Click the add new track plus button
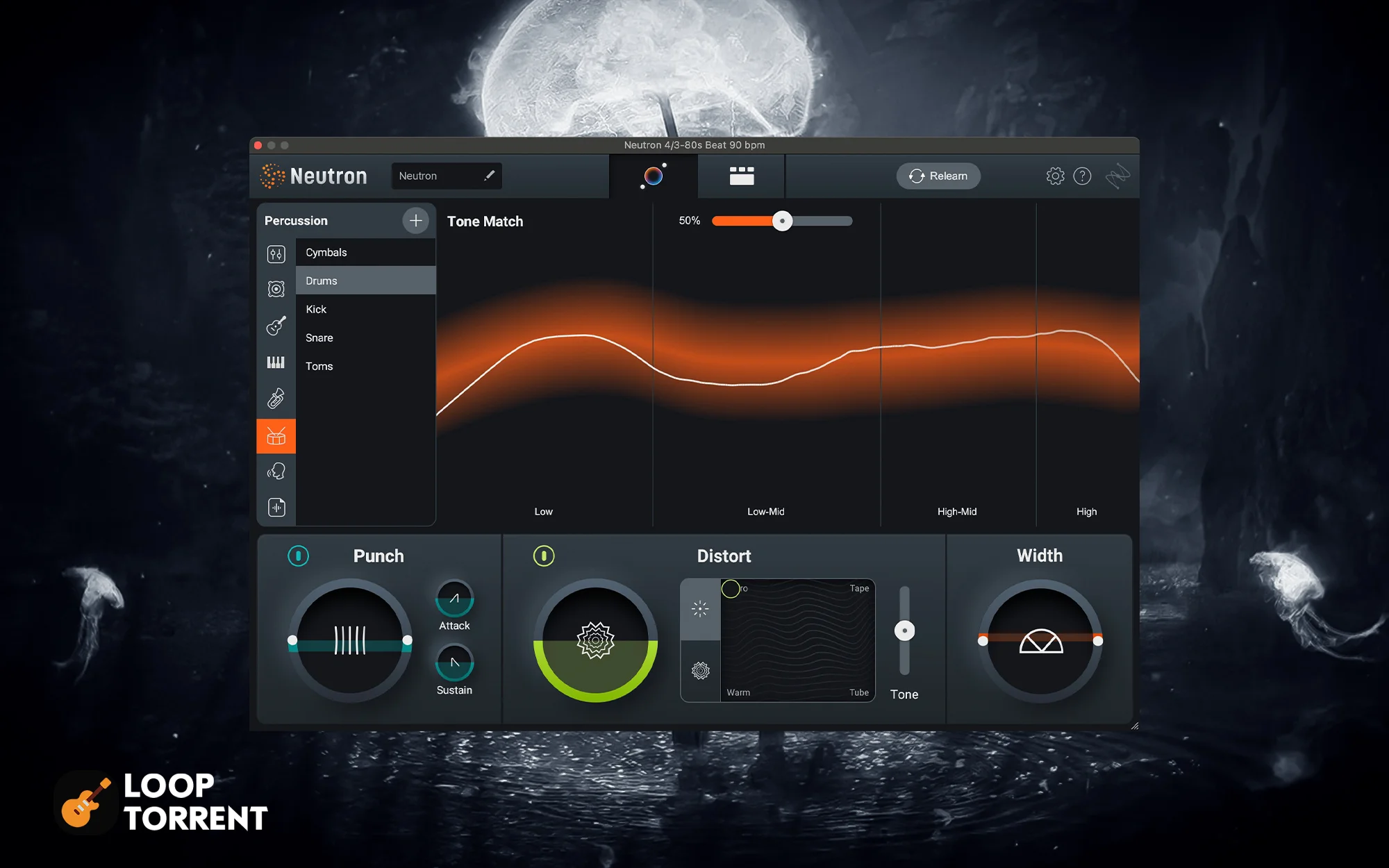Screen dimensions: 1389x868 click(x=416, y=221)
